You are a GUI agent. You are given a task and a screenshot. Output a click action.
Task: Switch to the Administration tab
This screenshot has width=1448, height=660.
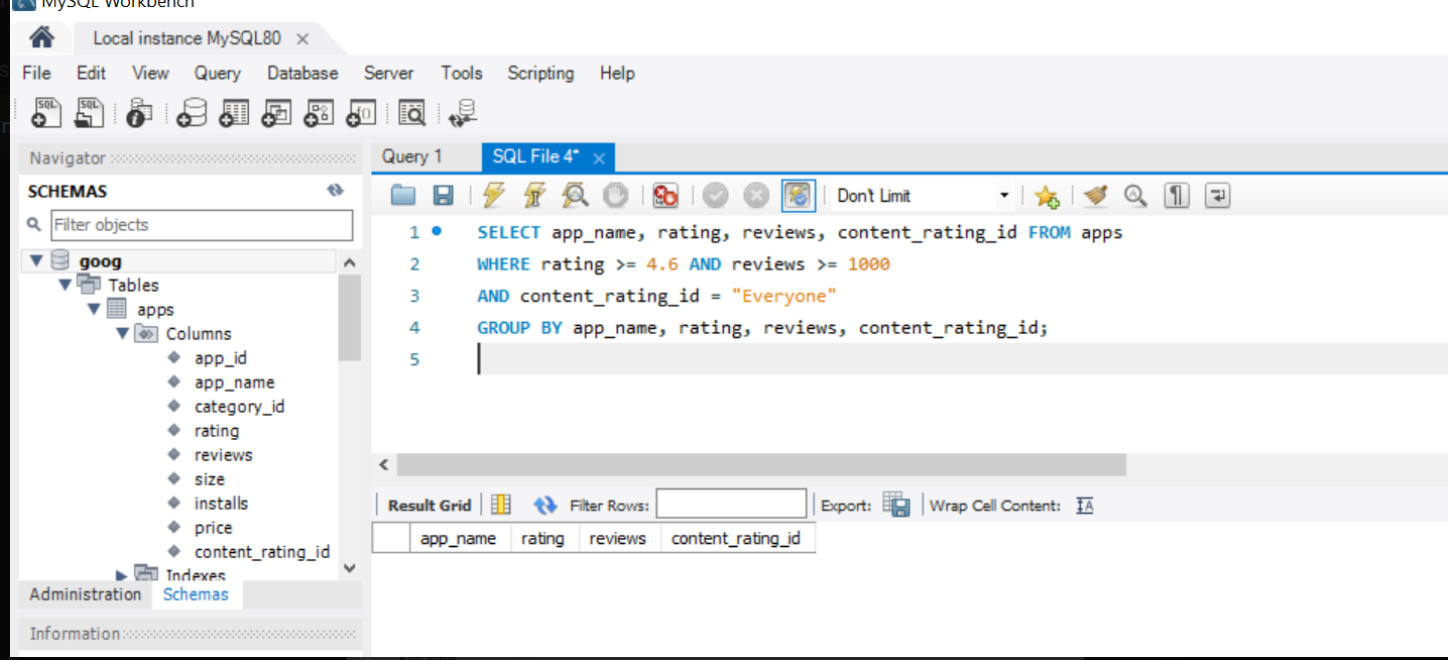(85, 594)
